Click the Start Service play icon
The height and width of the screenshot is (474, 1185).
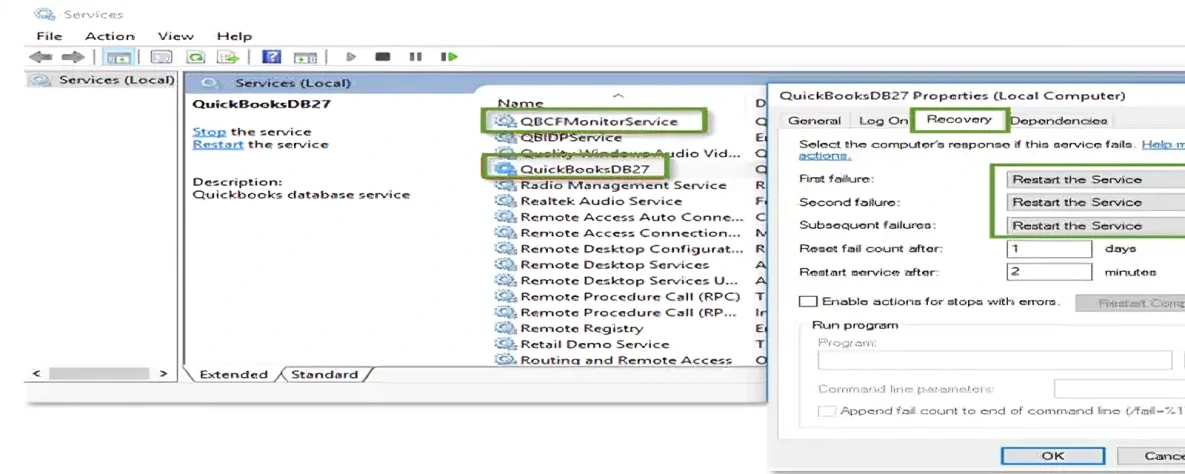point(351,57)
